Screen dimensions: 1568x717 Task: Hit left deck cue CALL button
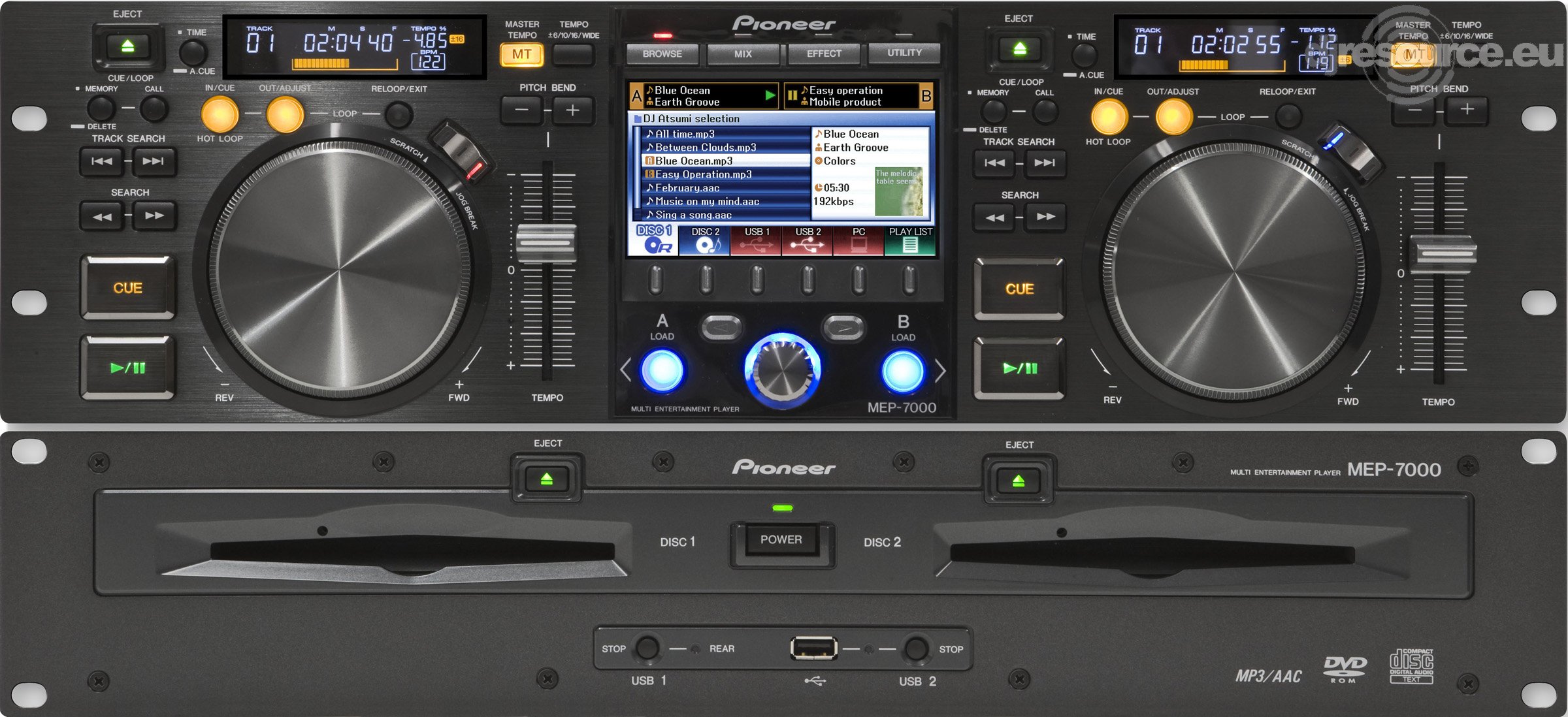click(x=154, y=108)
